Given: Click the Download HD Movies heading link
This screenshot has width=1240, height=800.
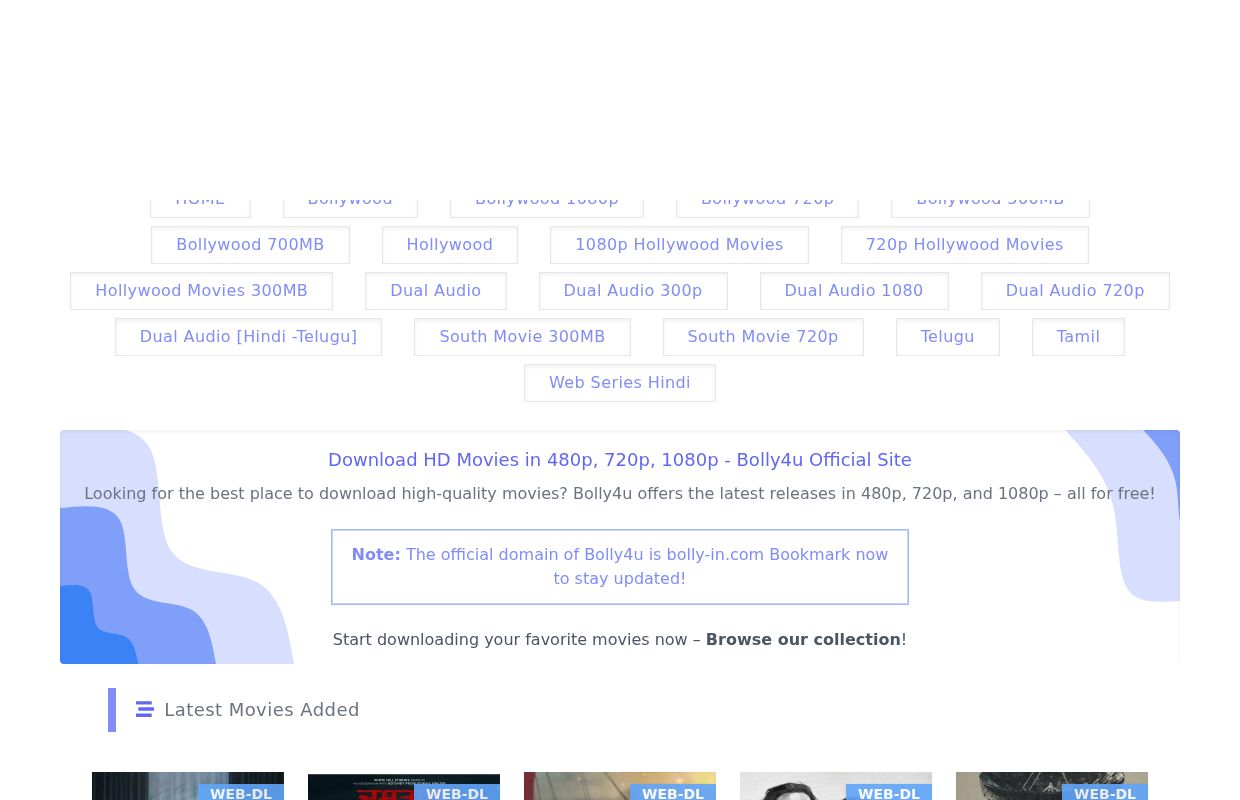Looking at the screenshot, I should [620, 460].
